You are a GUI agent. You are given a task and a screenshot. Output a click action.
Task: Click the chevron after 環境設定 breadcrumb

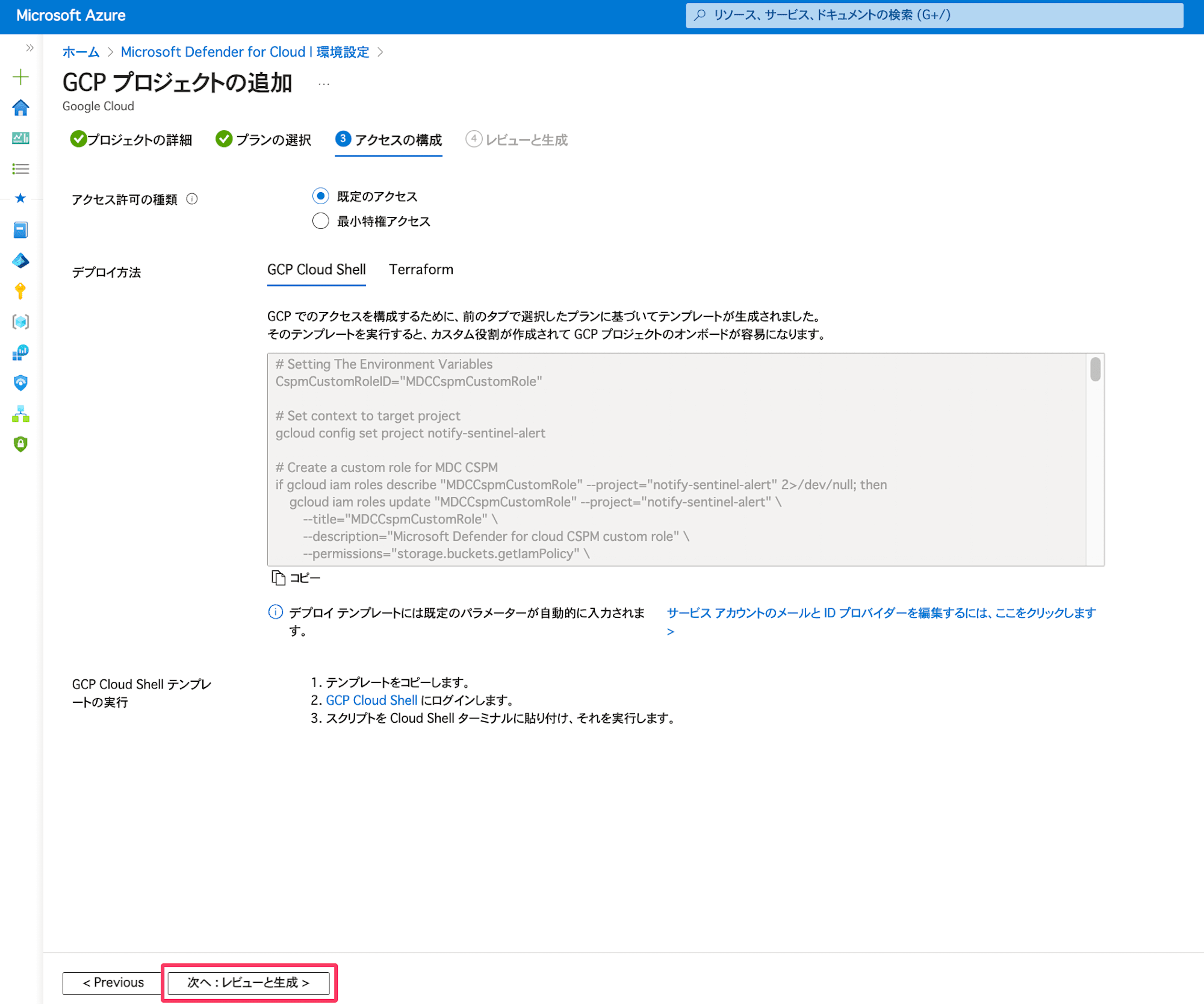[380, 52]
